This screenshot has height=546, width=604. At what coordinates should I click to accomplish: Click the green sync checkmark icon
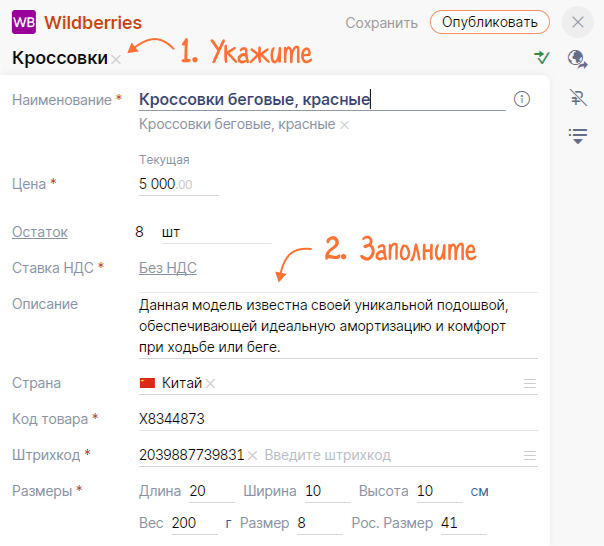541,57
